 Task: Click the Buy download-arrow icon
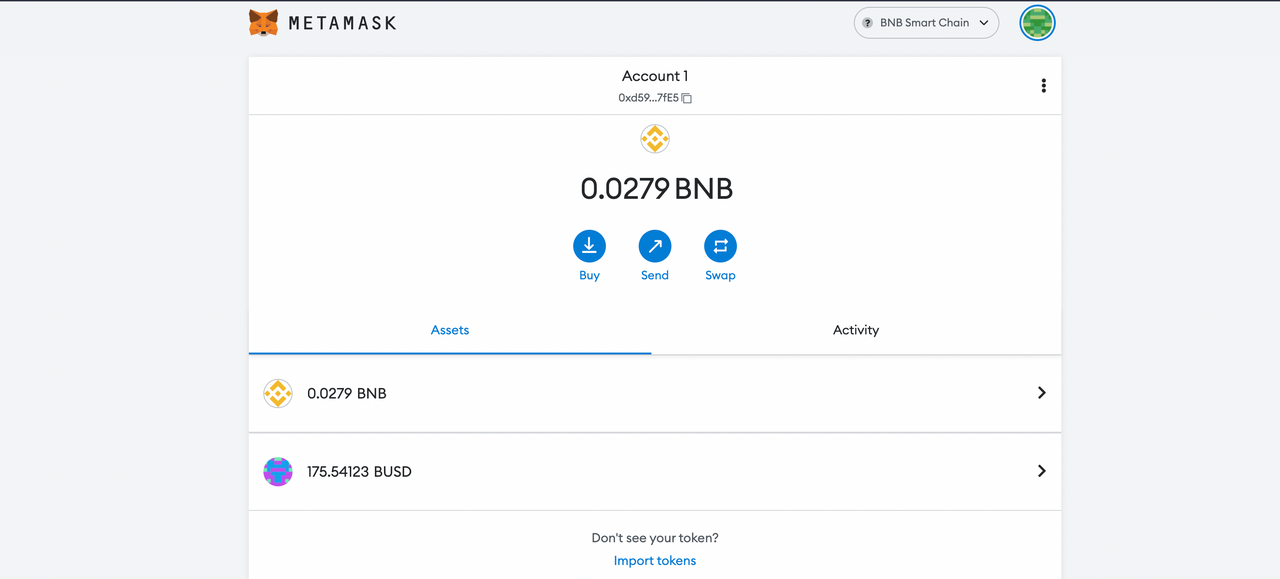pos(589,246)
